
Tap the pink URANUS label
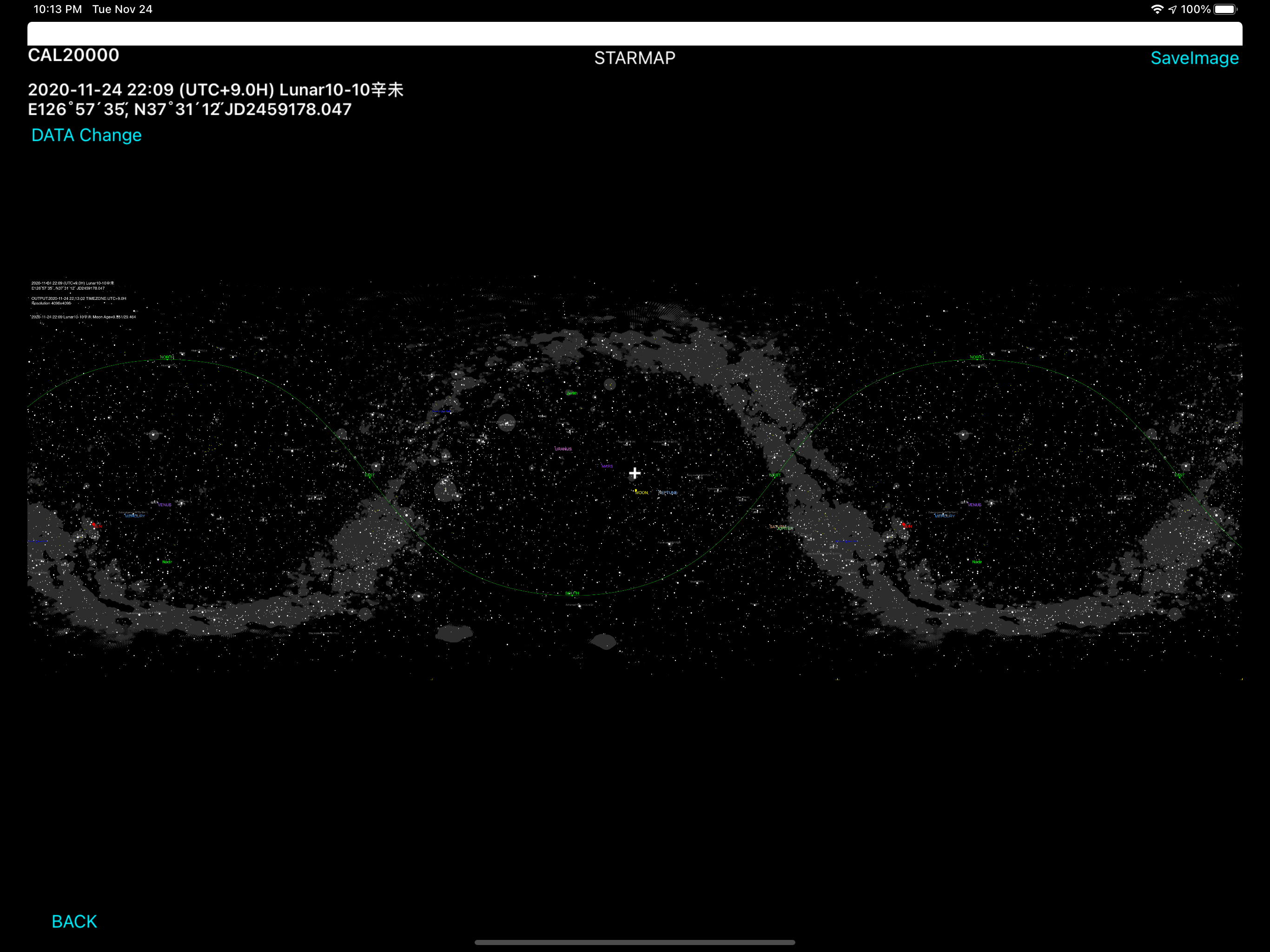tap(562, 449)
